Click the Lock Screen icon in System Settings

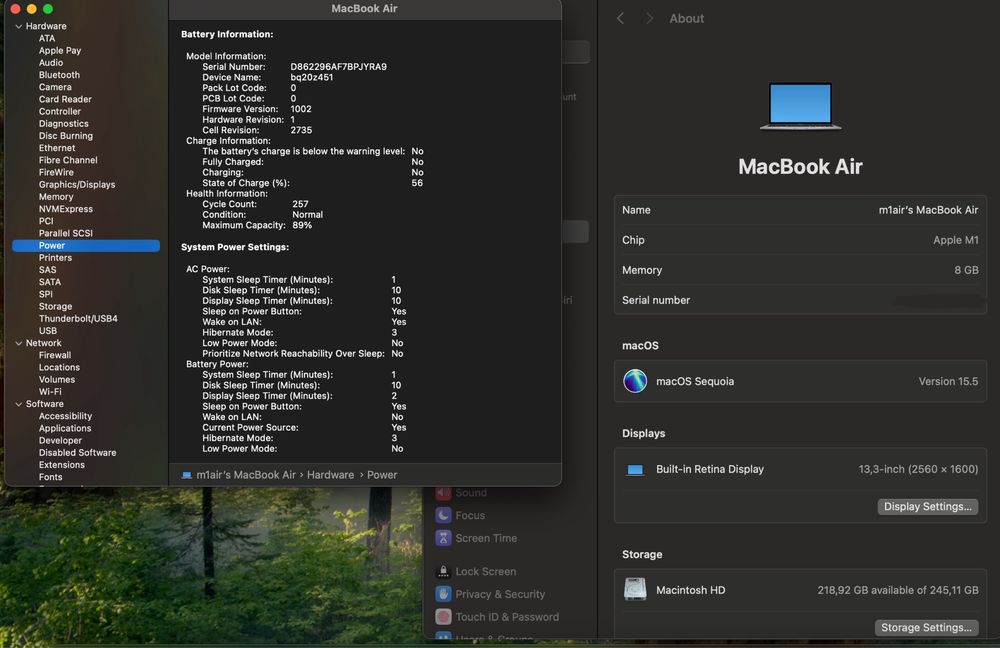[443, 571]
